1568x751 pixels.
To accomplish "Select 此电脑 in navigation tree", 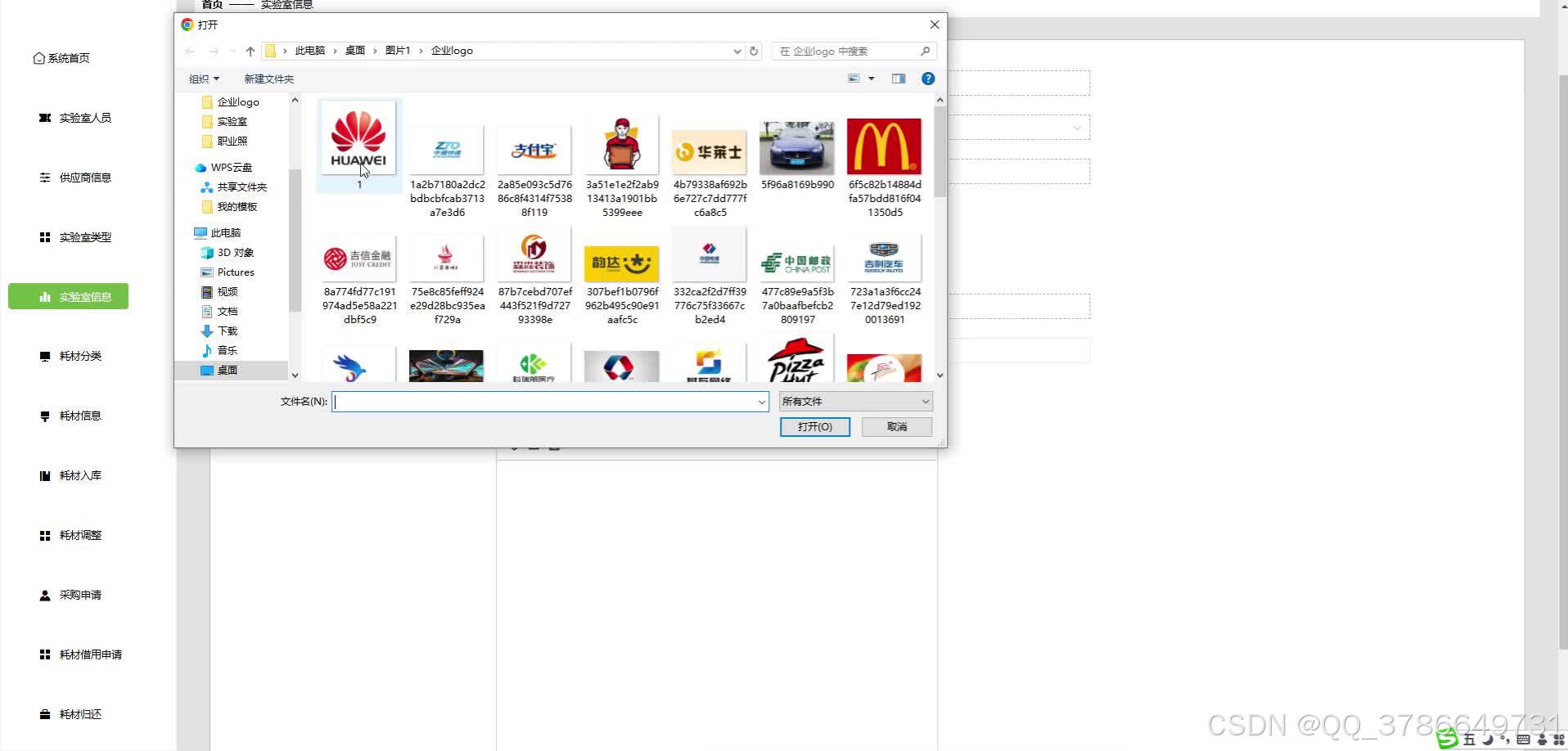I will (218, 233).
